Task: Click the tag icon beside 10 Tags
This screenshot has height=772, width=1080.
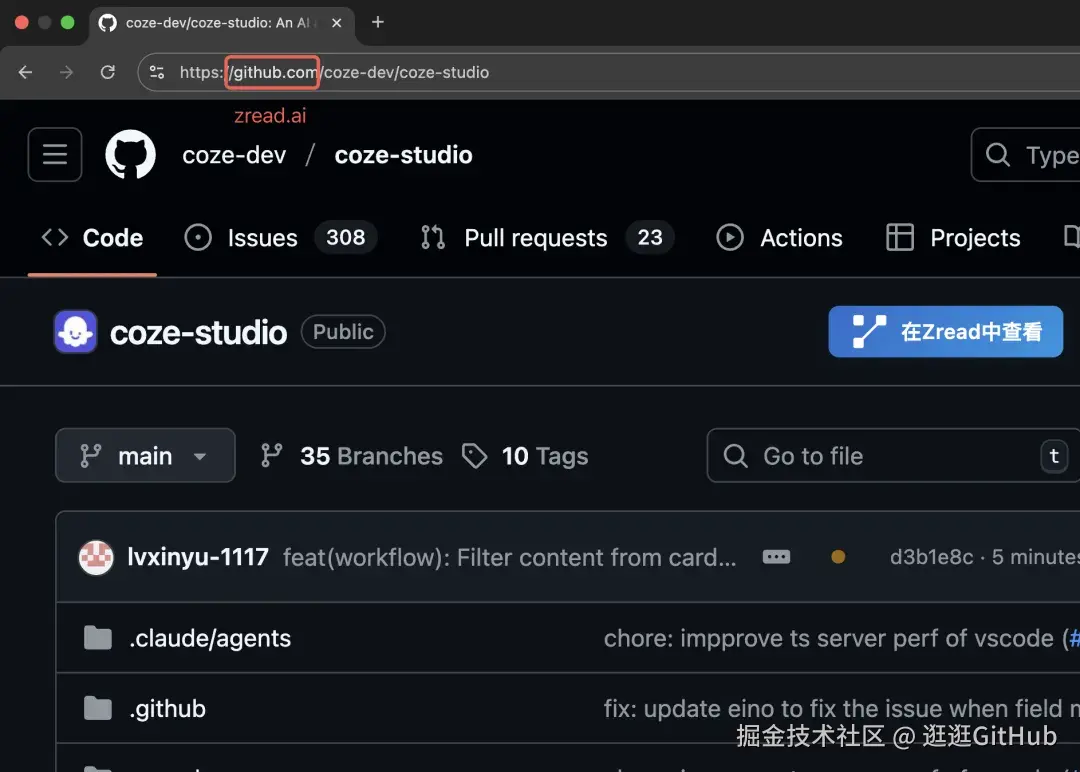Action: tap(475, 456)
